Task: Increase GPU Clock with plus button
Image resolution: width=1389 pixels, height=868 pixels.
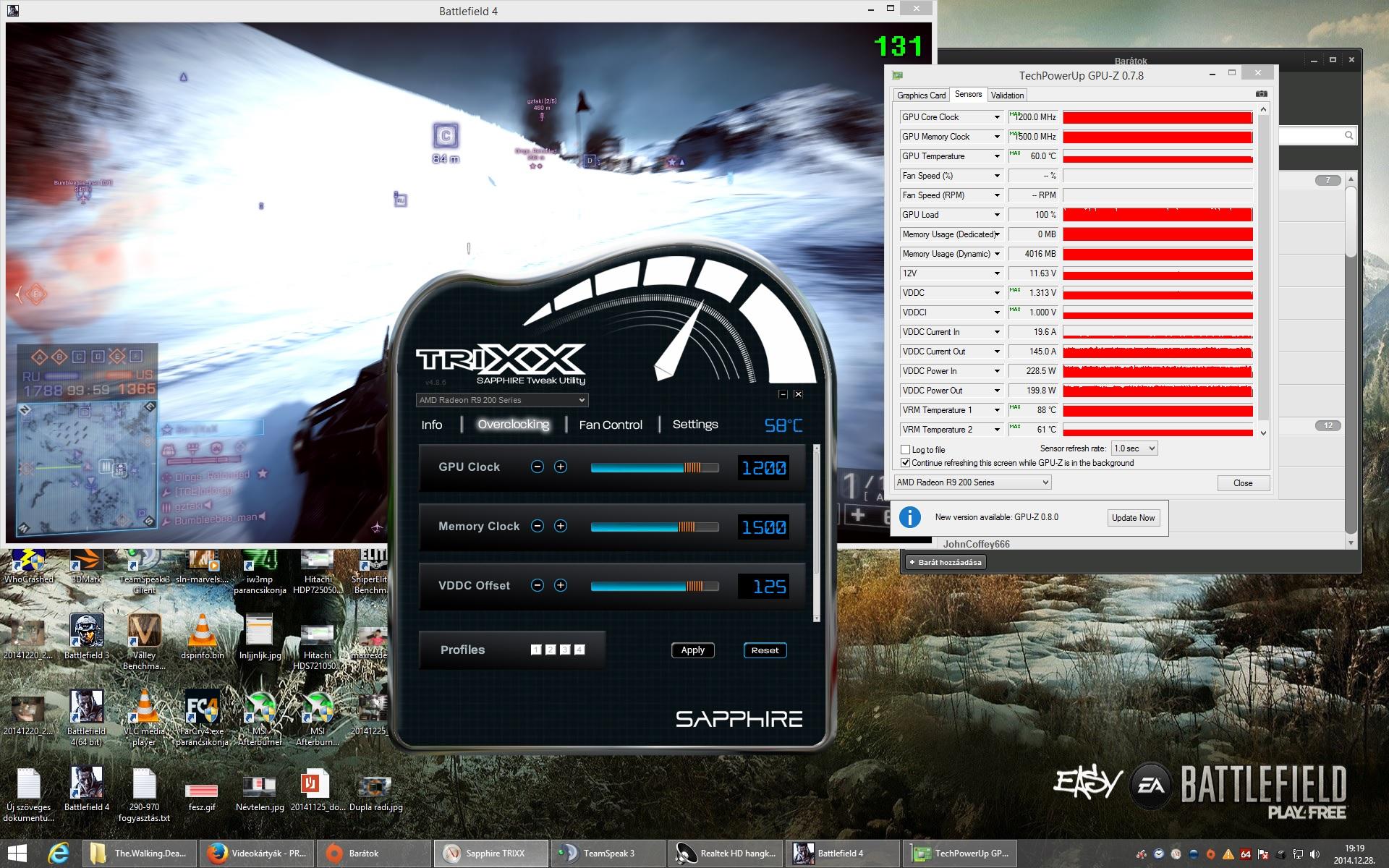Action: (561, 467)
